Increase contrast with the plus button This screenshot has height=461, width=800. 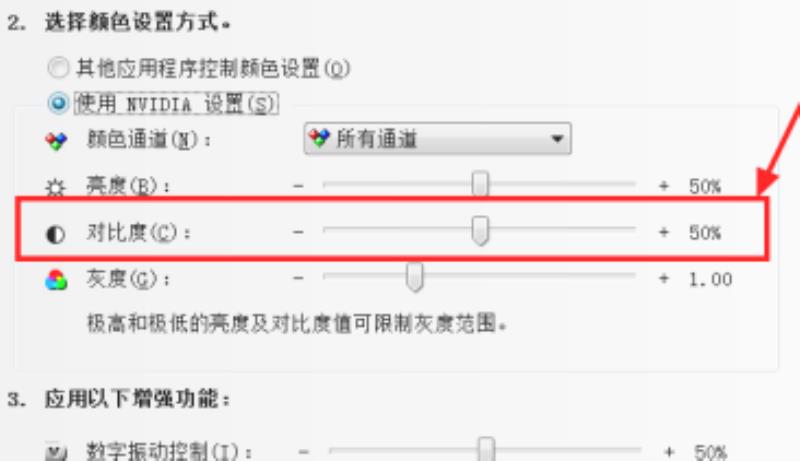[664, 233]
